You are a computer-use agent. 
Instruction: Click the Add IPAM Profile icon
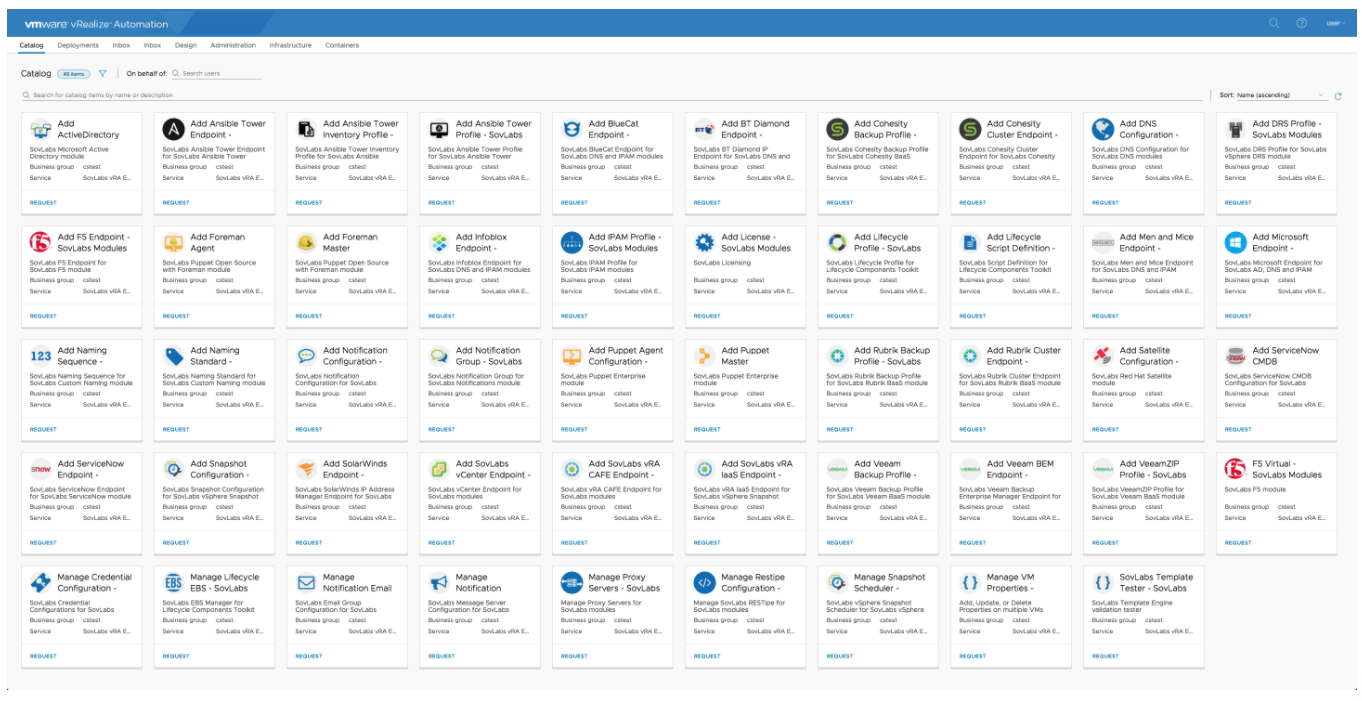[572, 242]
